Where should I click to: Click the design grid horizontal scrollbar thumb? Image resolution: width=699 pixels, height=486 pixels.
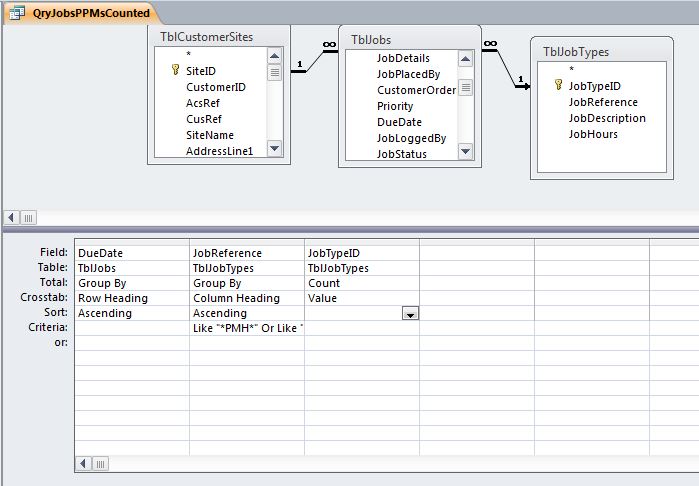tap(100, 464)
